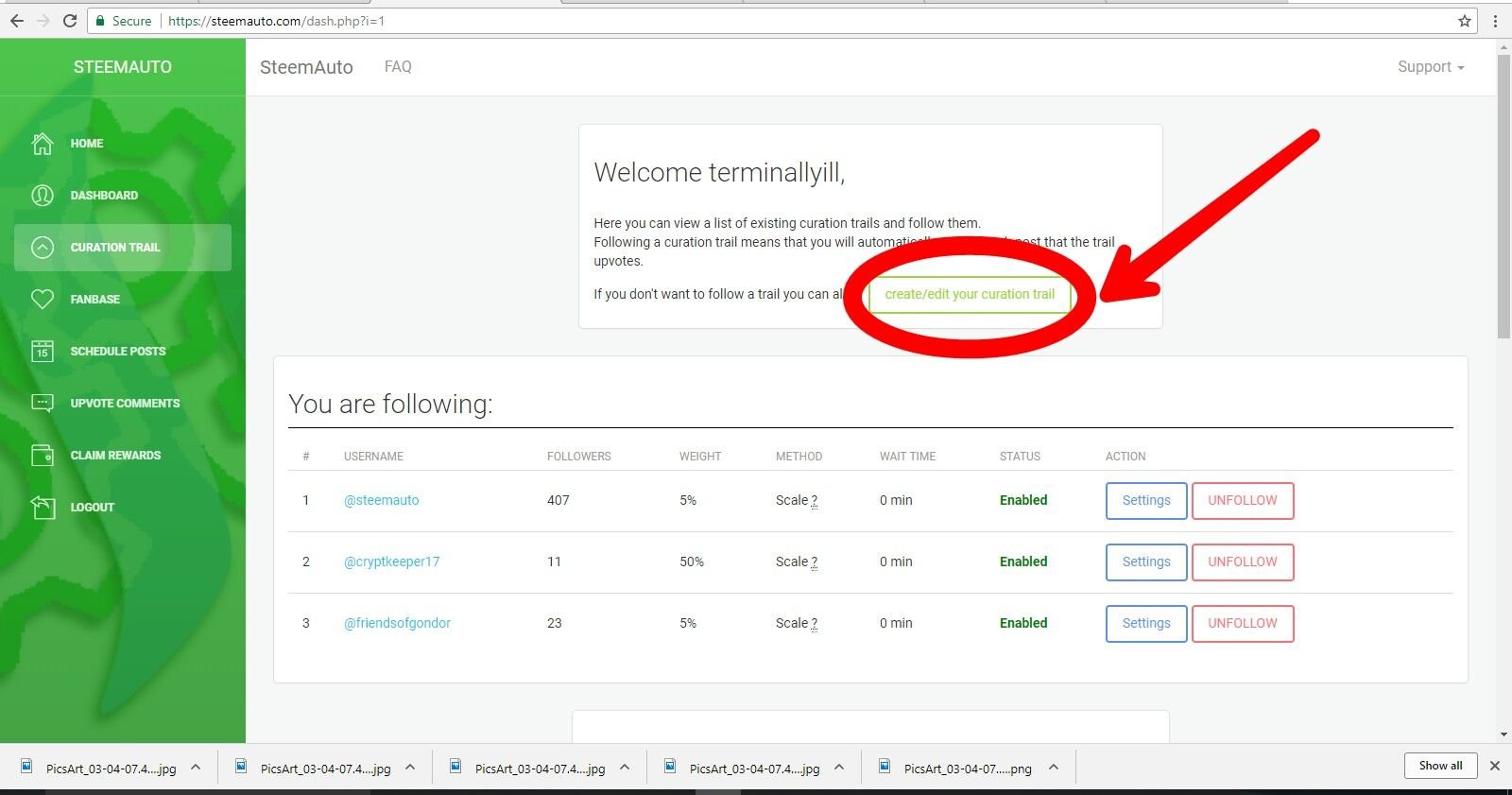Viewport: 1512px width, 795px height.
Task: Click the browser address bar URL
Action: (276, 21)
